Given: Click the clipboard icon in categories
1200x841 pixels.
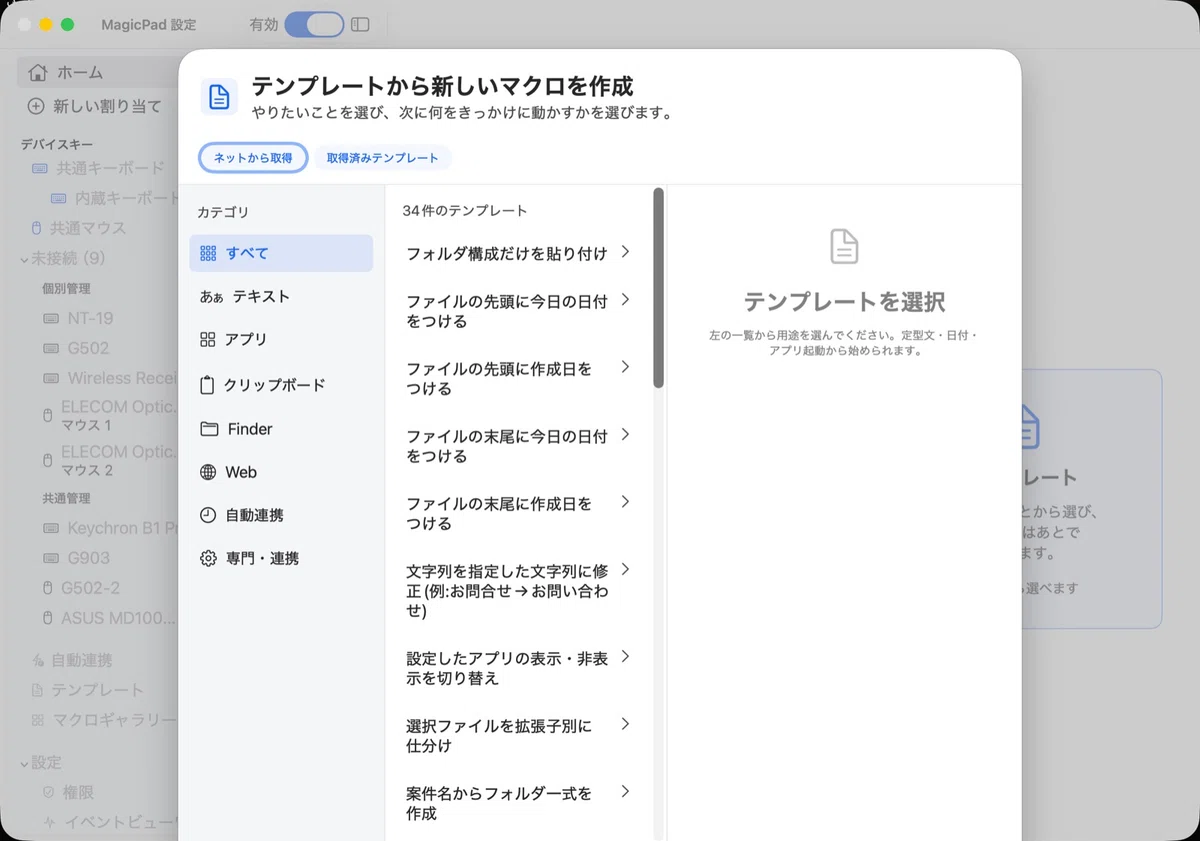Looking at the screenshot, I should (208, 385).
